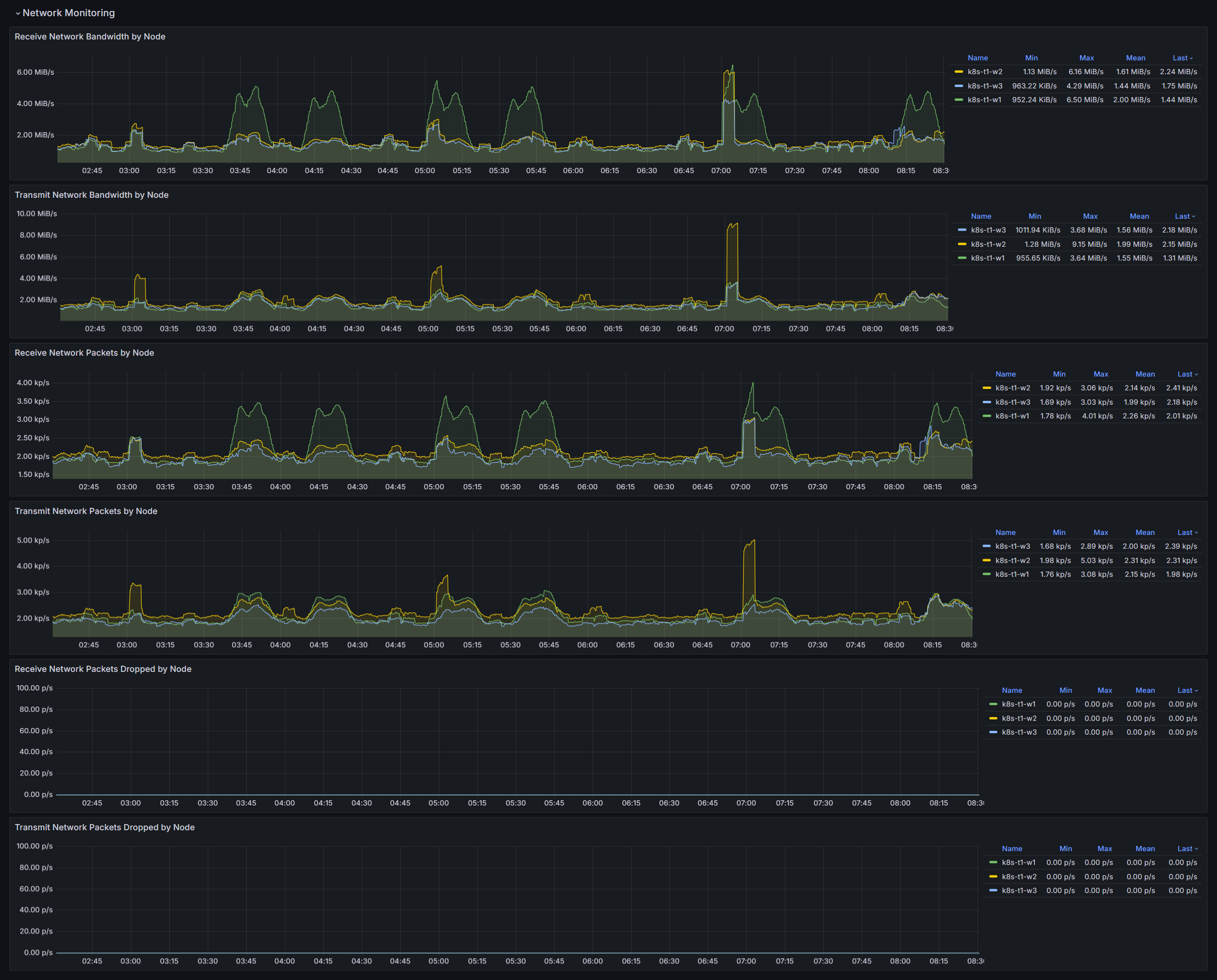Collapse the Network Monitoring row chevron

coord(18,13)
